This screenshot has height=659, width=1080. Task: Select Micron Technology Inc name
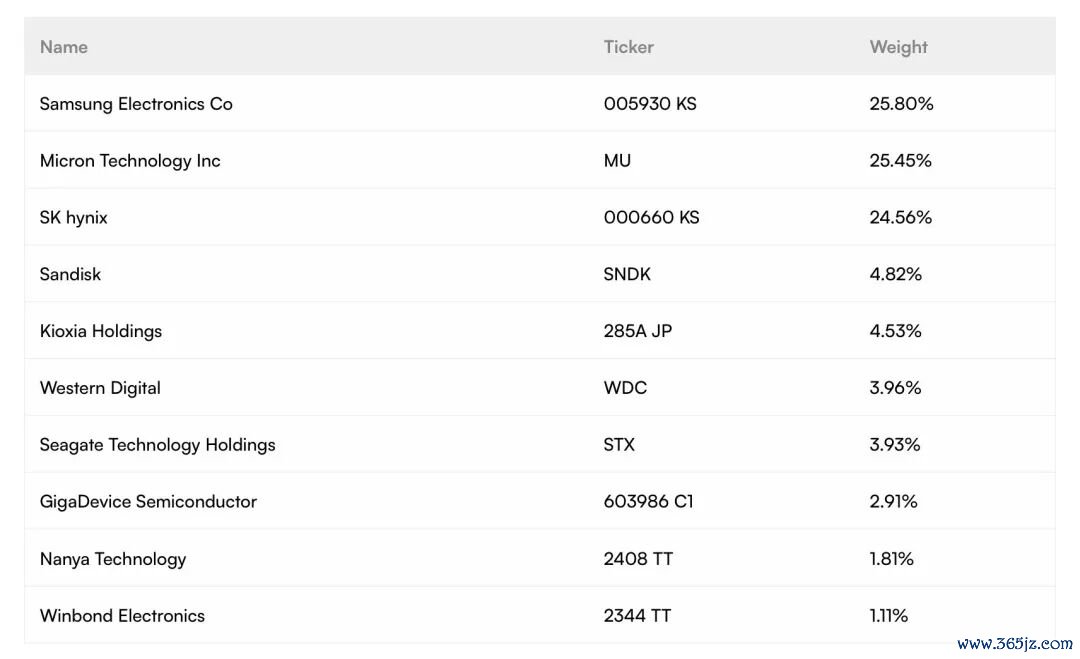click(130, 161)
